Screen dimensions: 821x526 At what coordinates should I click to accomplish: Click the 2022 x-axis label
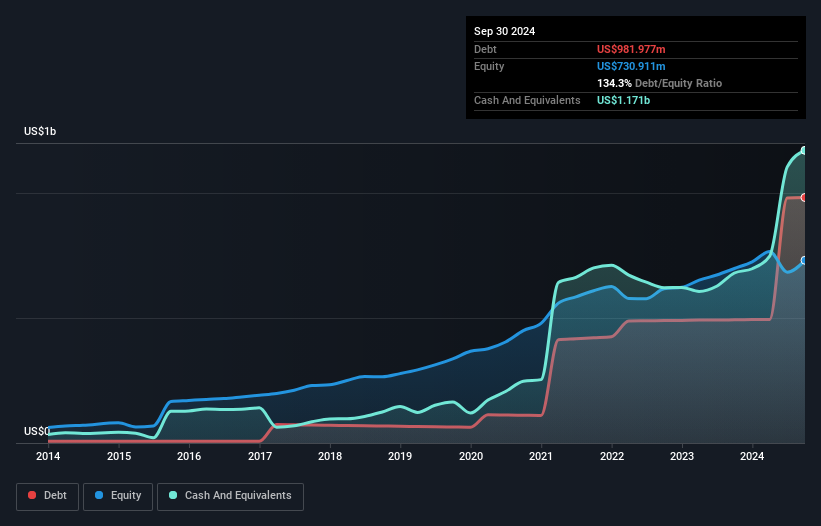point(612,456)
